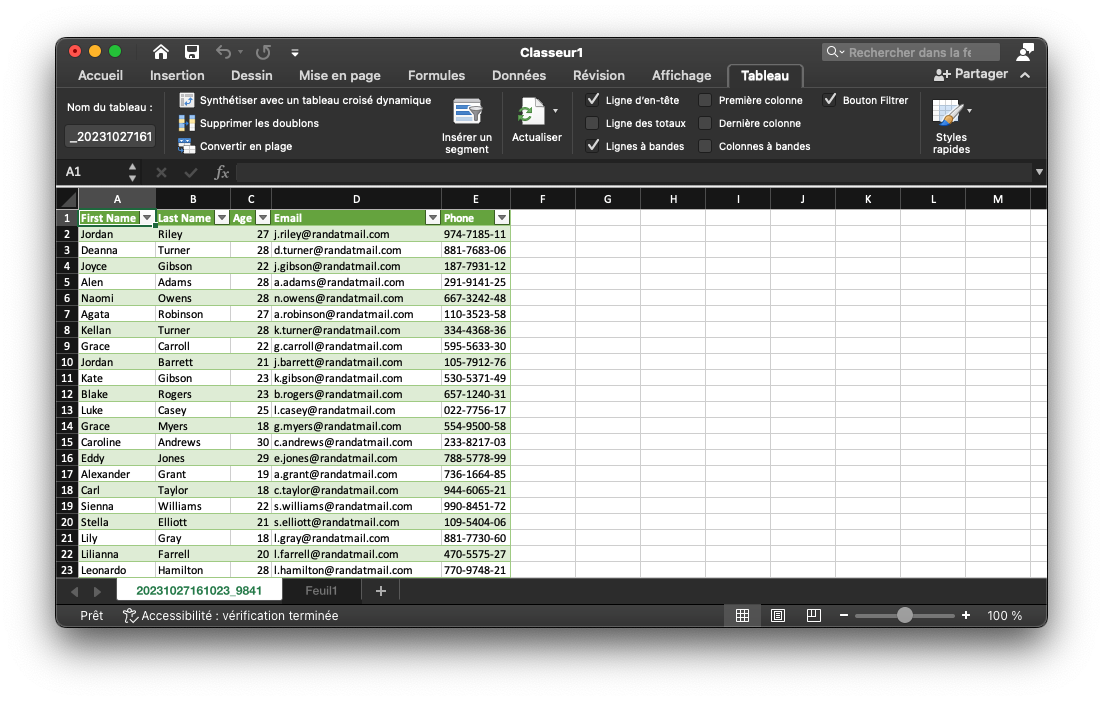
Task: Open the Actualiser dropdown arrow
Action: (556, 111)
